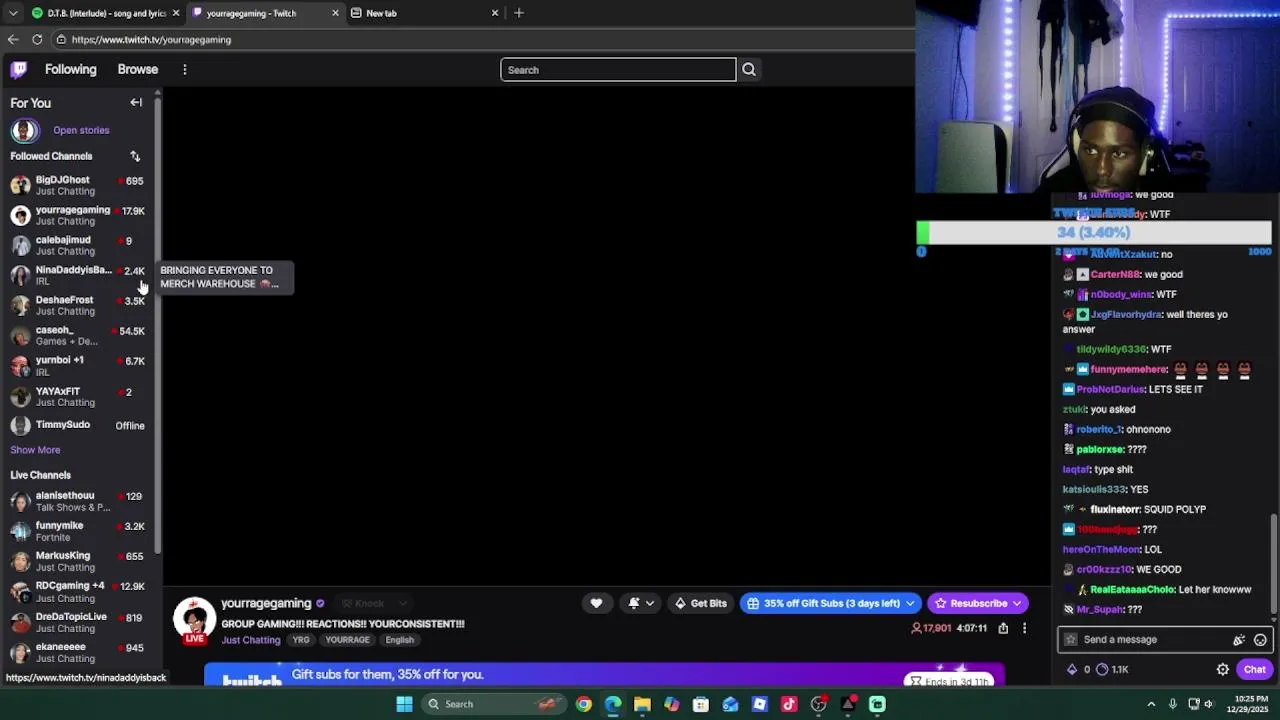Viewport: 1280px width, 720px height.
Task: Click the star icon in message box
Action: pyautogui.click(x=1071, y=639)
